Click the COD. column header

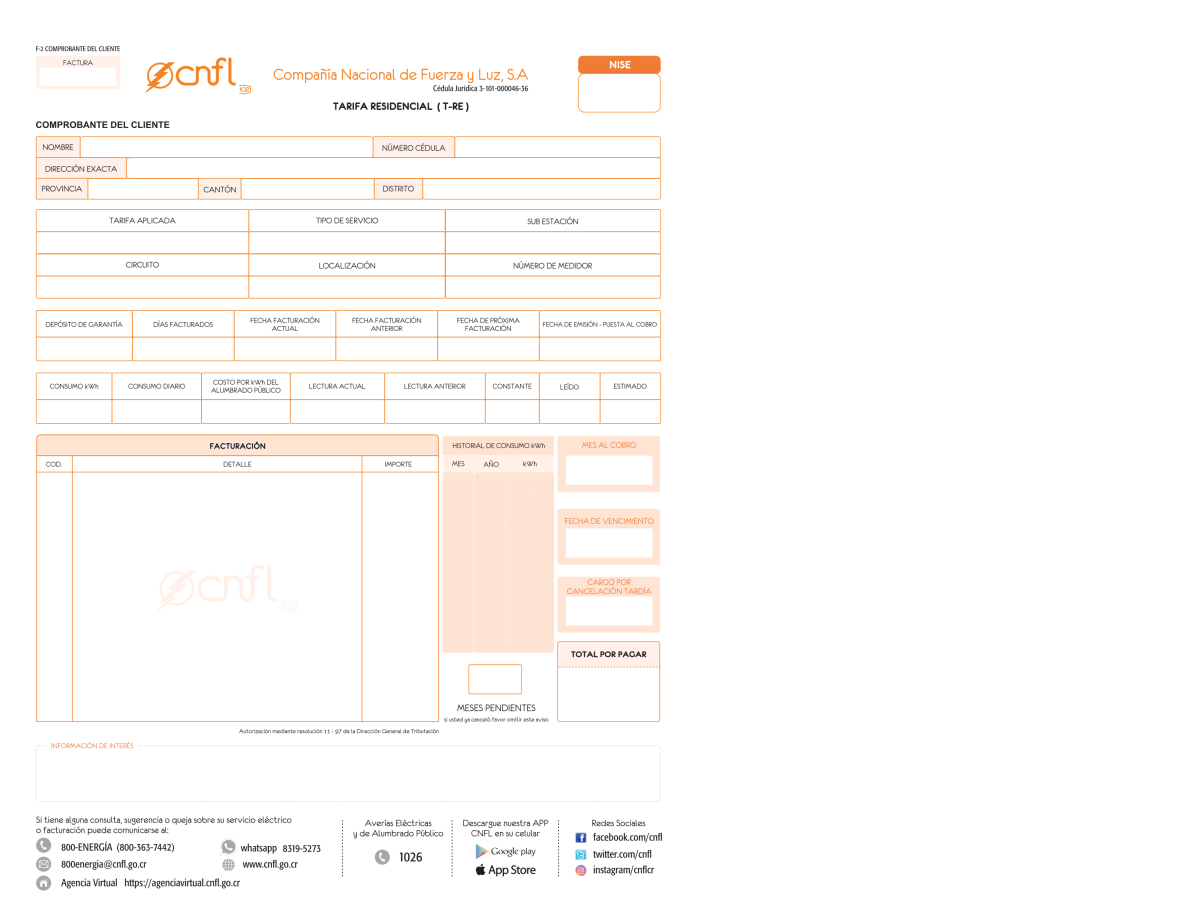[x=54, y=464]
